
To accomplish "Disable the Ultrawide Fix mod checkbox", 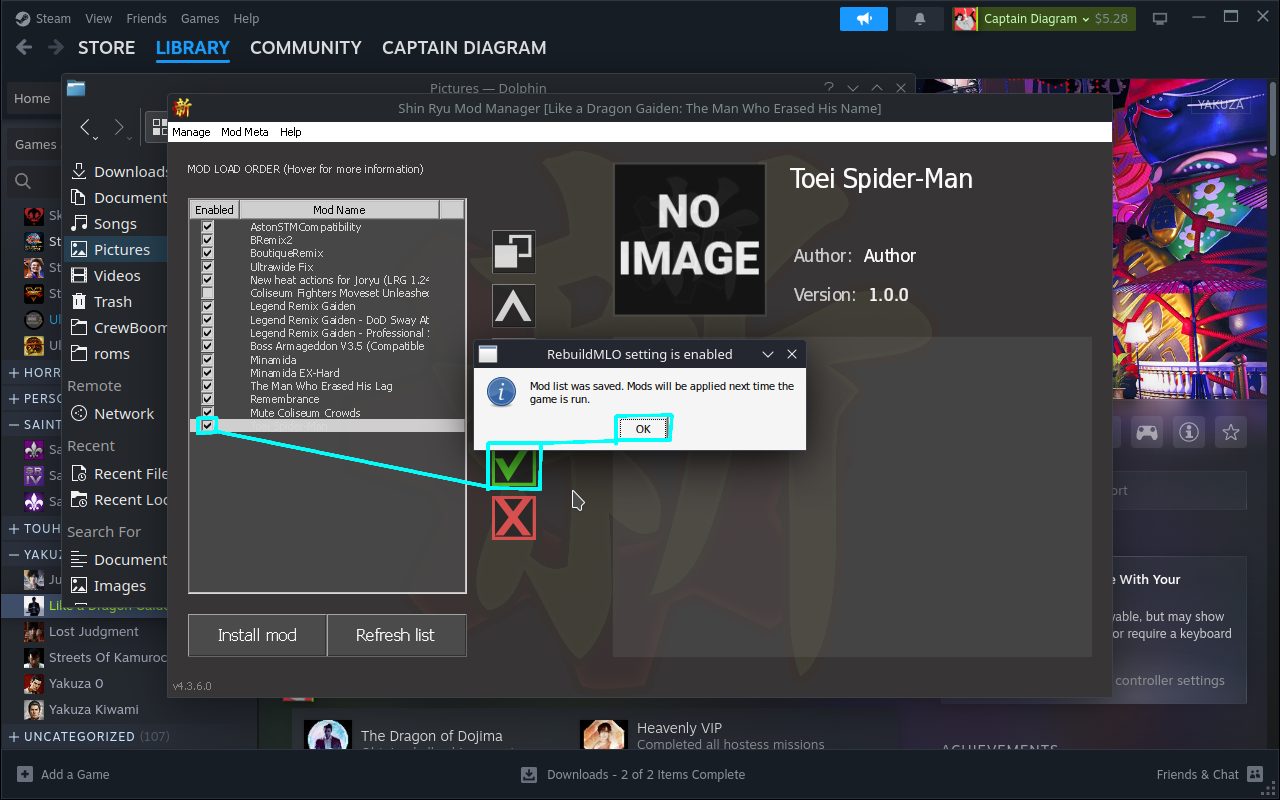I will tap(207, 267).
